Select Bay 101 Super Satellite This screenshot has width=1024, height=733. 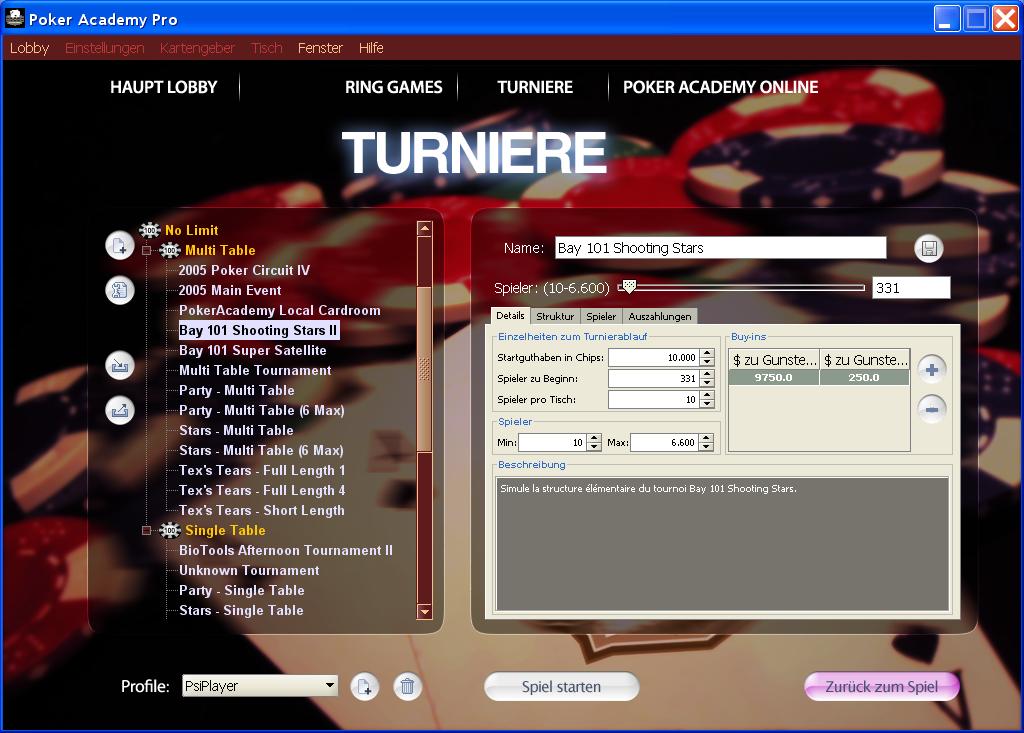click(x=253, y=350)
